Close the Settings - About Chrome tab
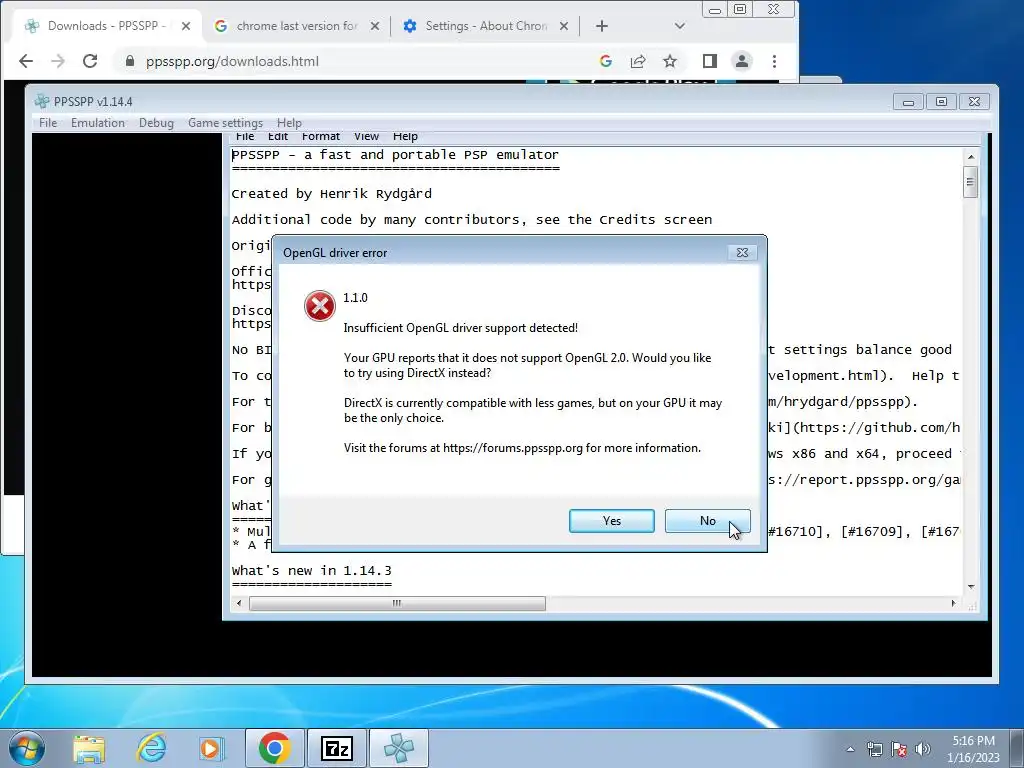 tap(564, 26)
